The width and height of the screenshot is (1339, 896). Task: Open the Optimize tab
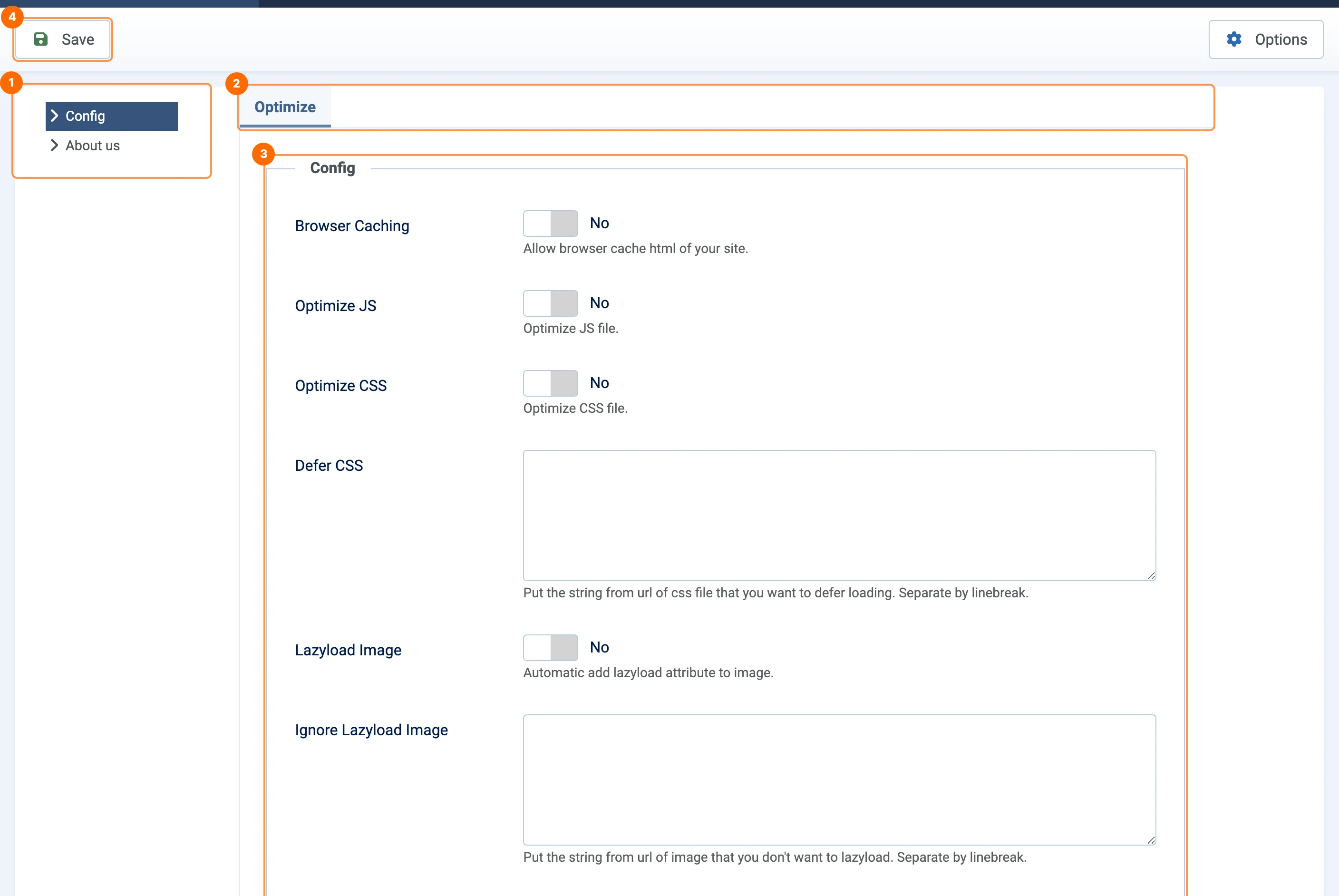285,107
